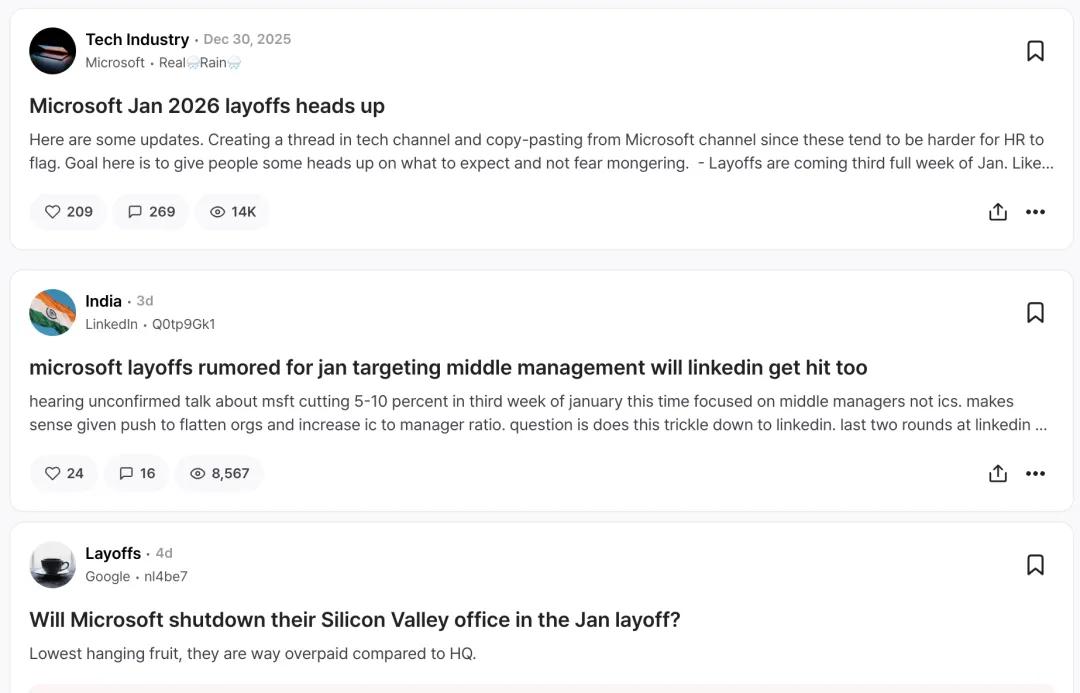Viewport: 1080px width, 693px height.
Task: Bookmark the LinkedIn middle management layoffs post
Action: (x=1035, y=313)
